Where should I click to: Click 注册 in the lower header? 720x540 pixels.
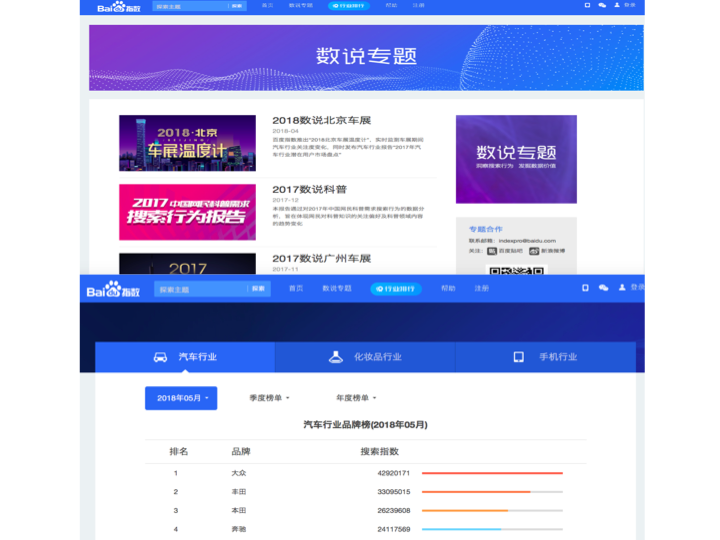[482, 288]
